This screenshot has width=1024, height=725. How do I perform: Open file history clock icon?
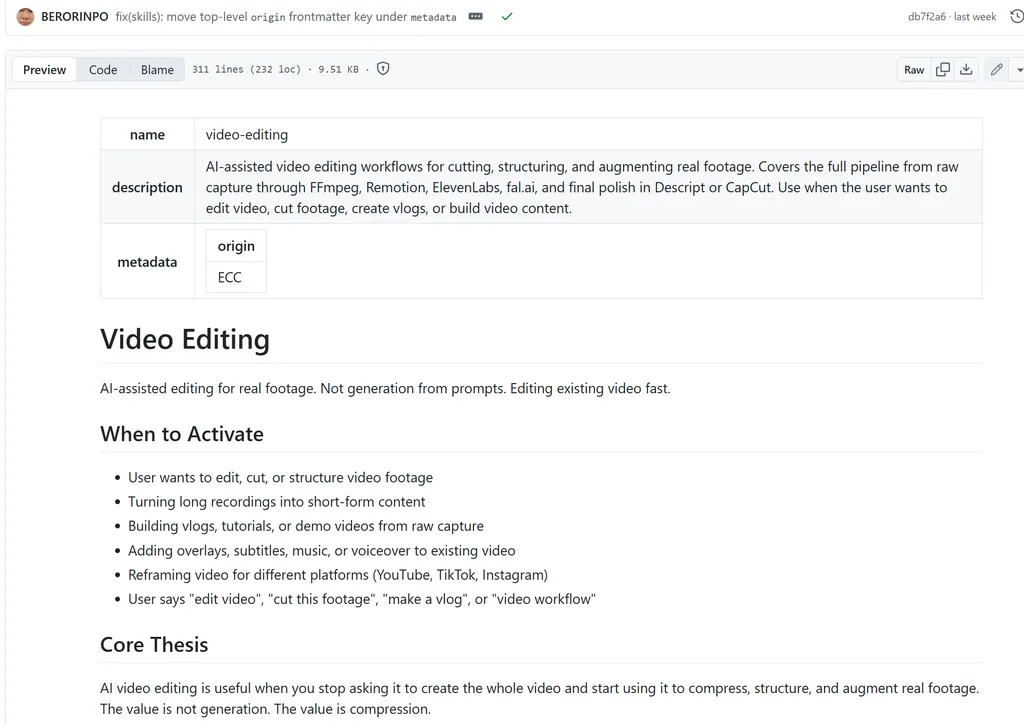(1016, 17)
